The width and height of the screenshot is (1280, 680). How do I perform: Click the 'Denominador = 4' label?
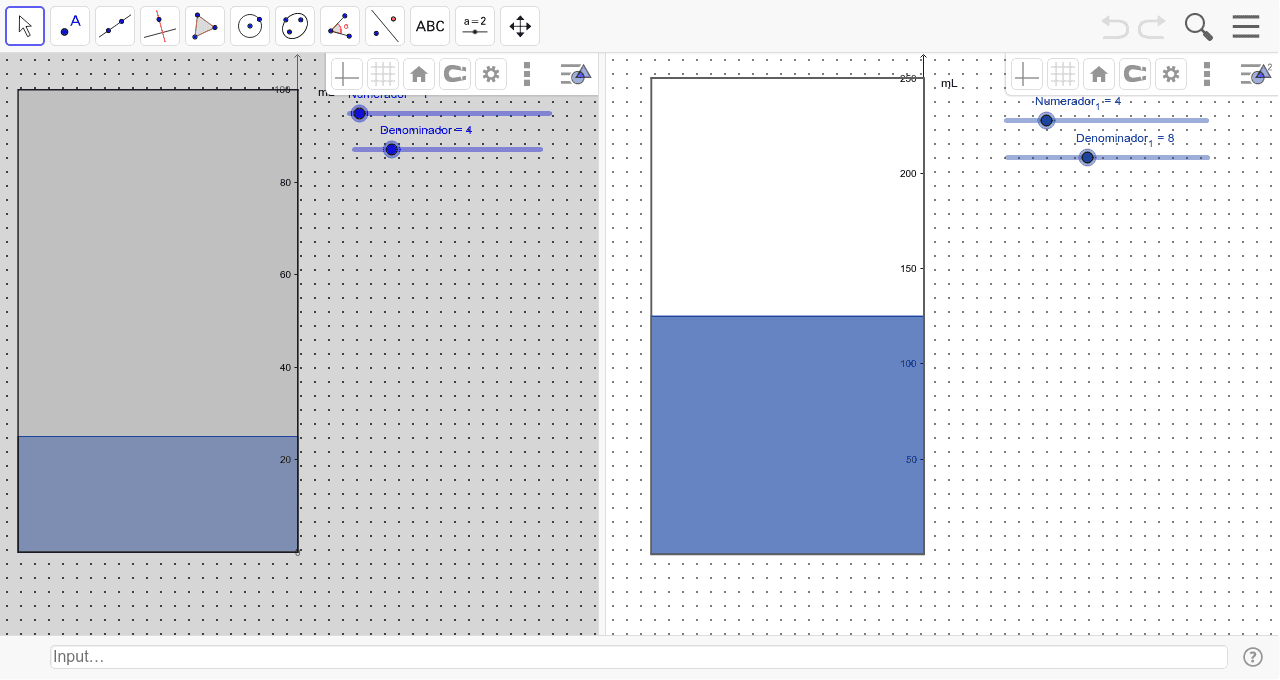426,131
